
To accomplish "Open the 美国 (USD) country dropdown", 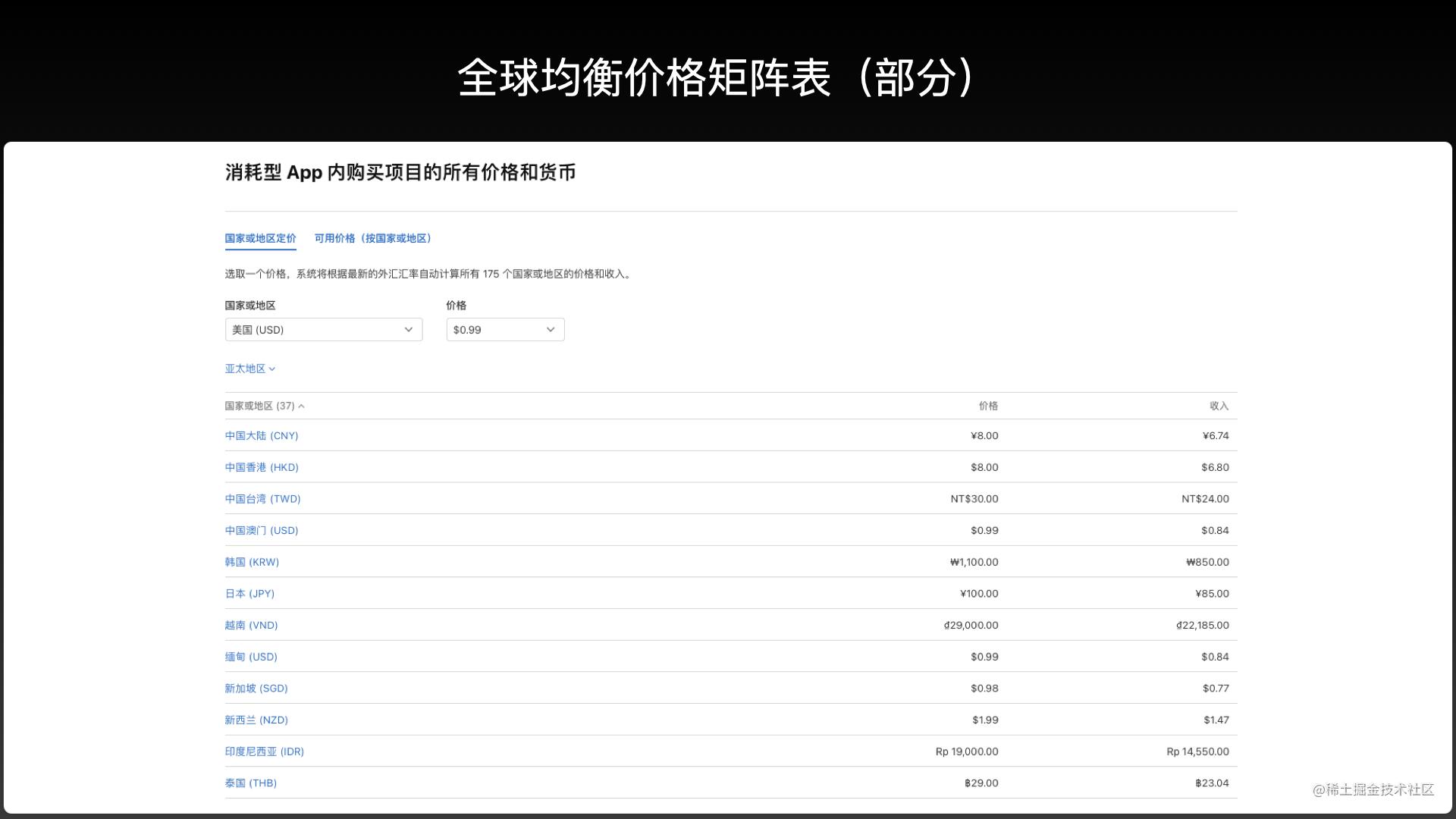I will click(x=324, y=330).
